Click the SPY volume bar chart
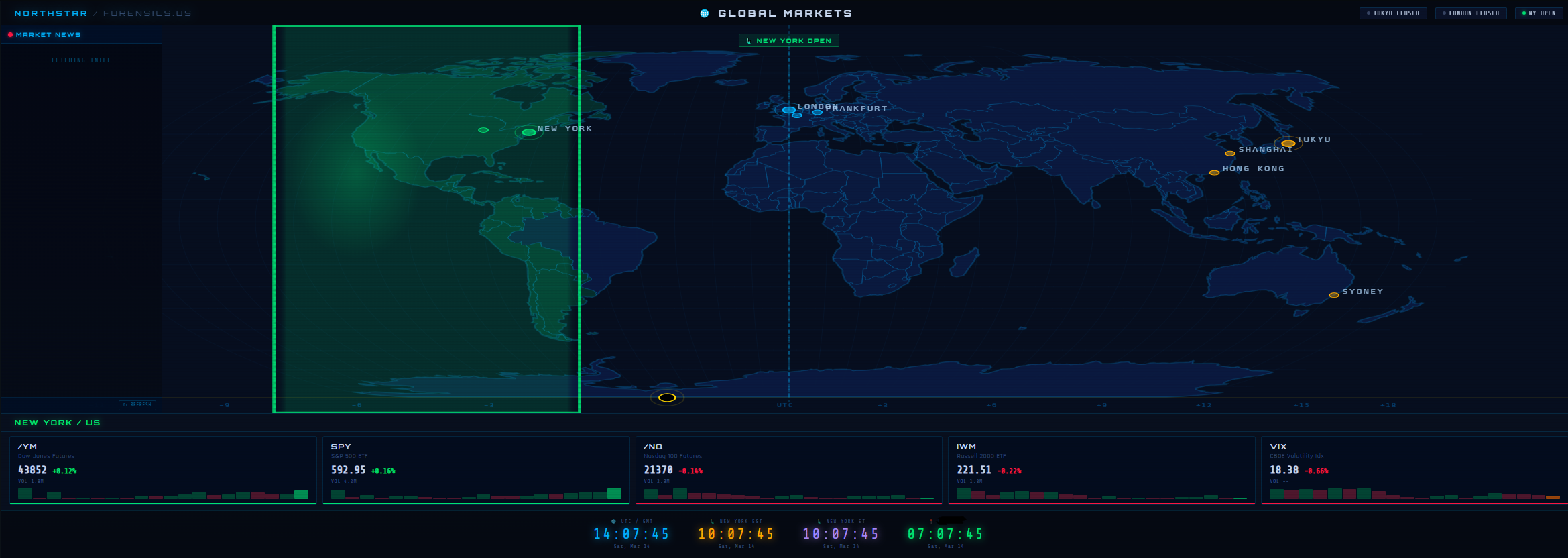1568x558 pixels. point(476,494)
